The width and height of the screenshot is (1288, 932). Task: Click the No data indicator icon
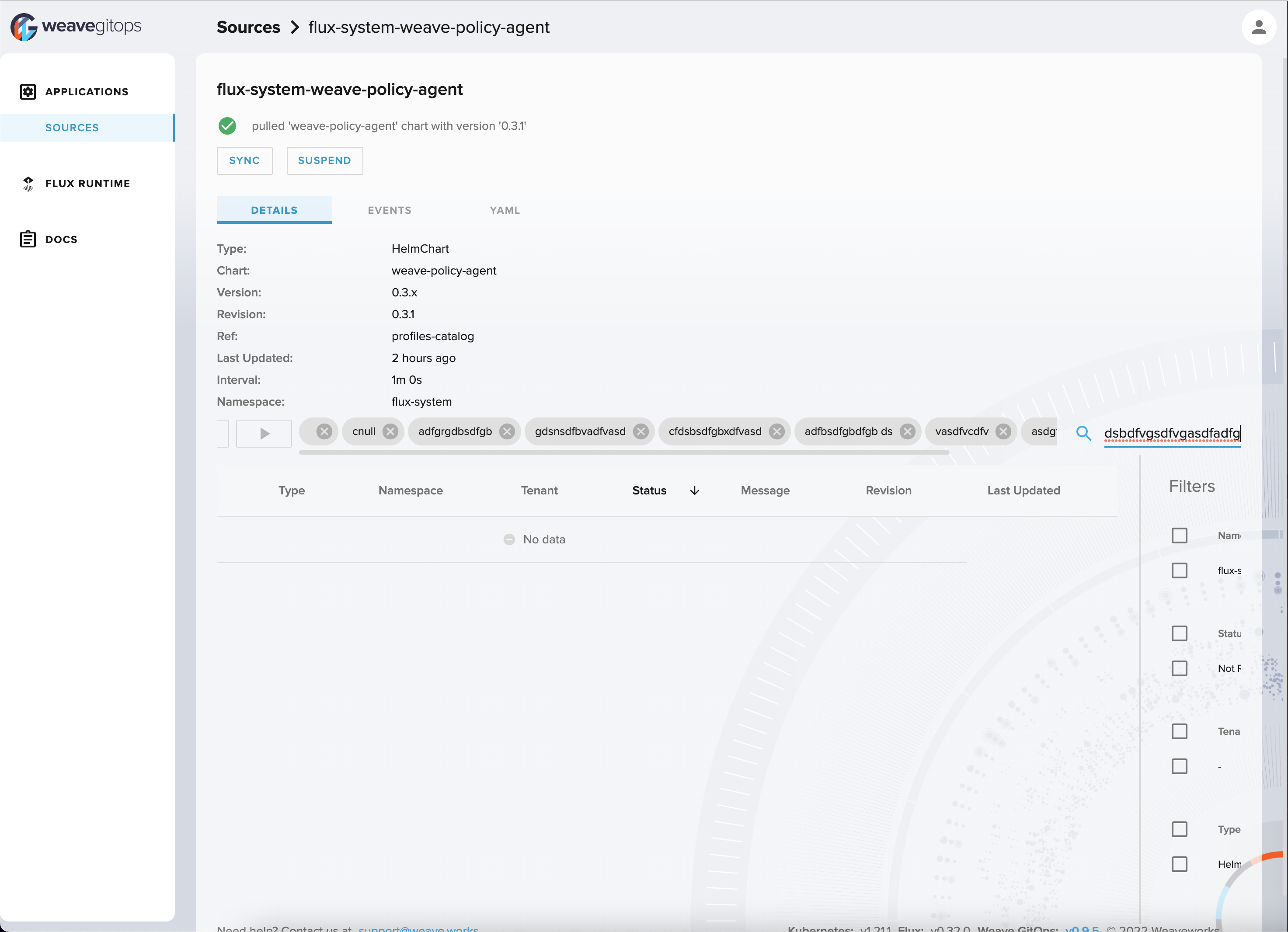(509, 539)
